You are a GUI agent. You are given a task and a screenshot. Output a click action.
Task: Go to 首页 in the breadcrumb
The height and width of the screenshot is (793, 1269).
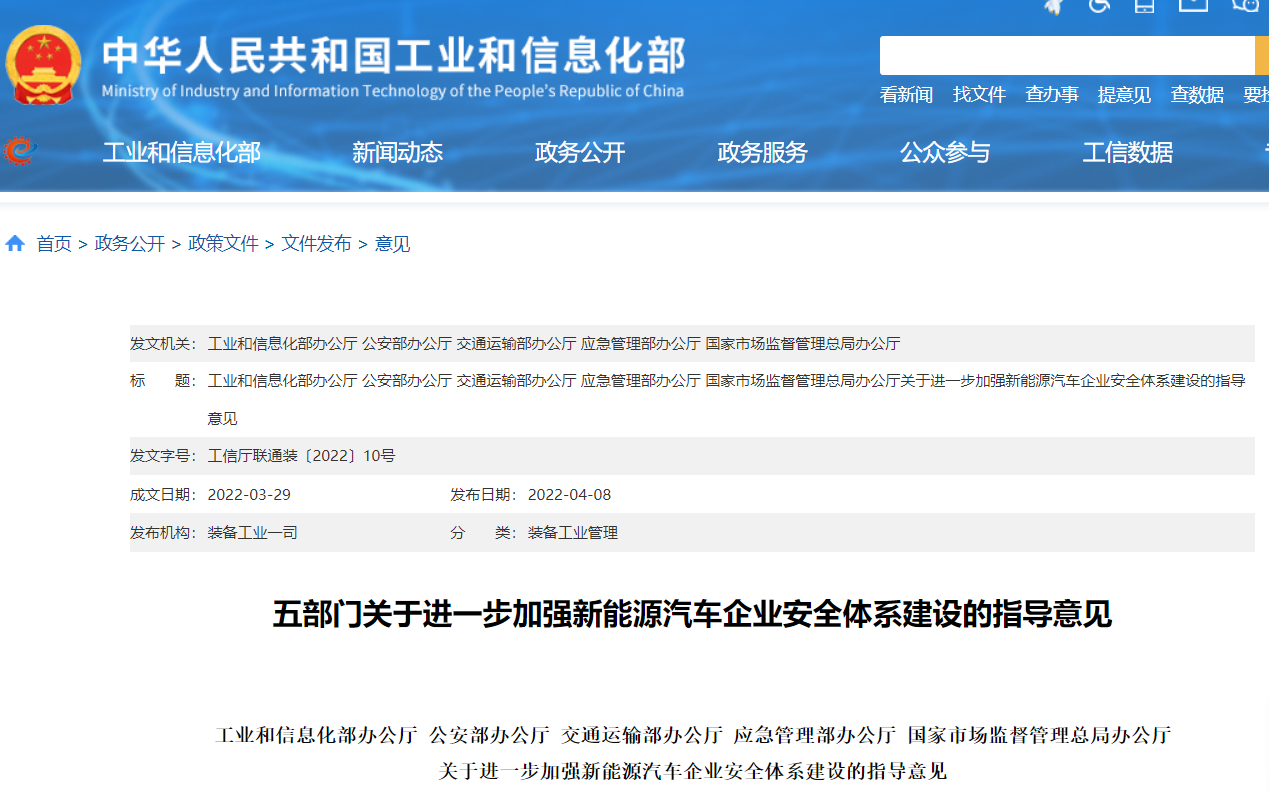tap(54, 244)
